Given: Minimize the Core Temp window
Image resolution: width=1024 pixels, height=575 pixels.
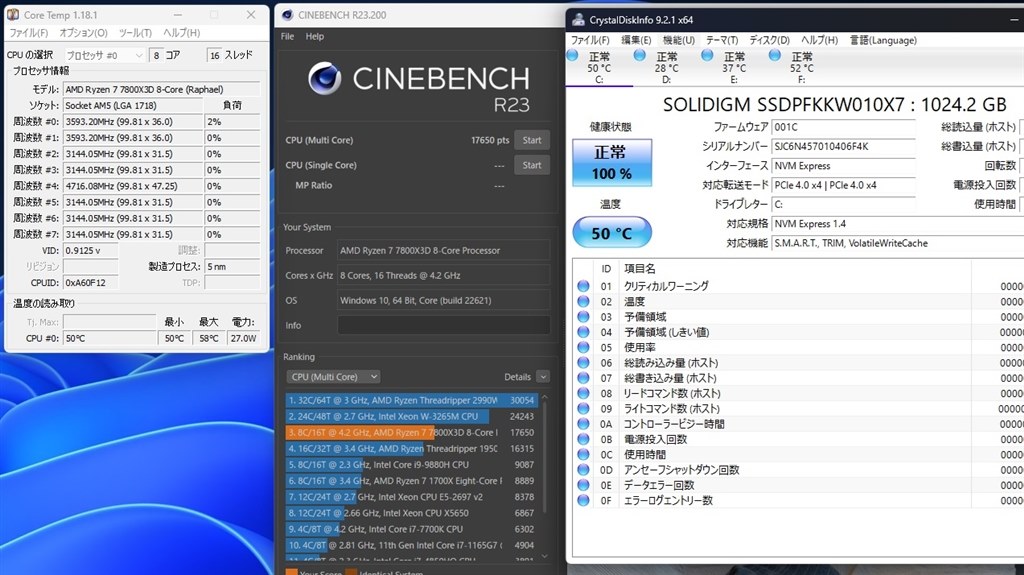Looking at the screenshot, I should [x=178, y=14].
